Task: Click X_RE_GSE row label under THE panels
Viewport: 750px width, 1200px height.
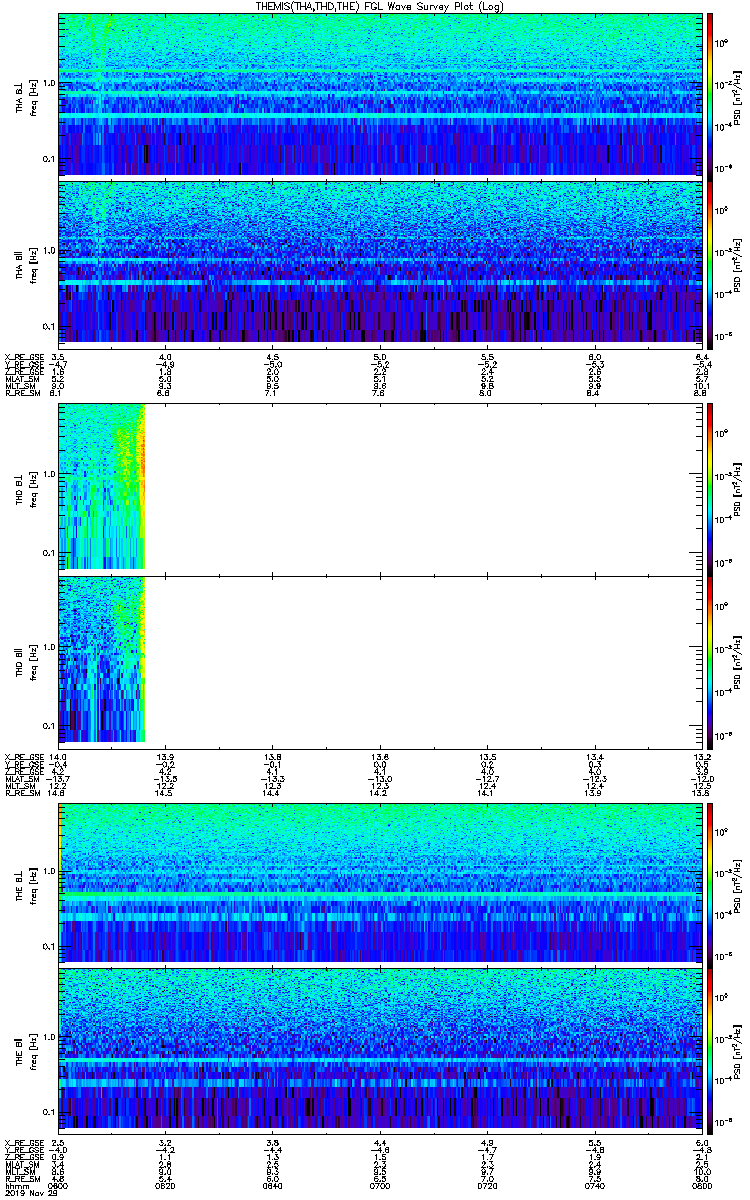Action: coord(24,1142)
